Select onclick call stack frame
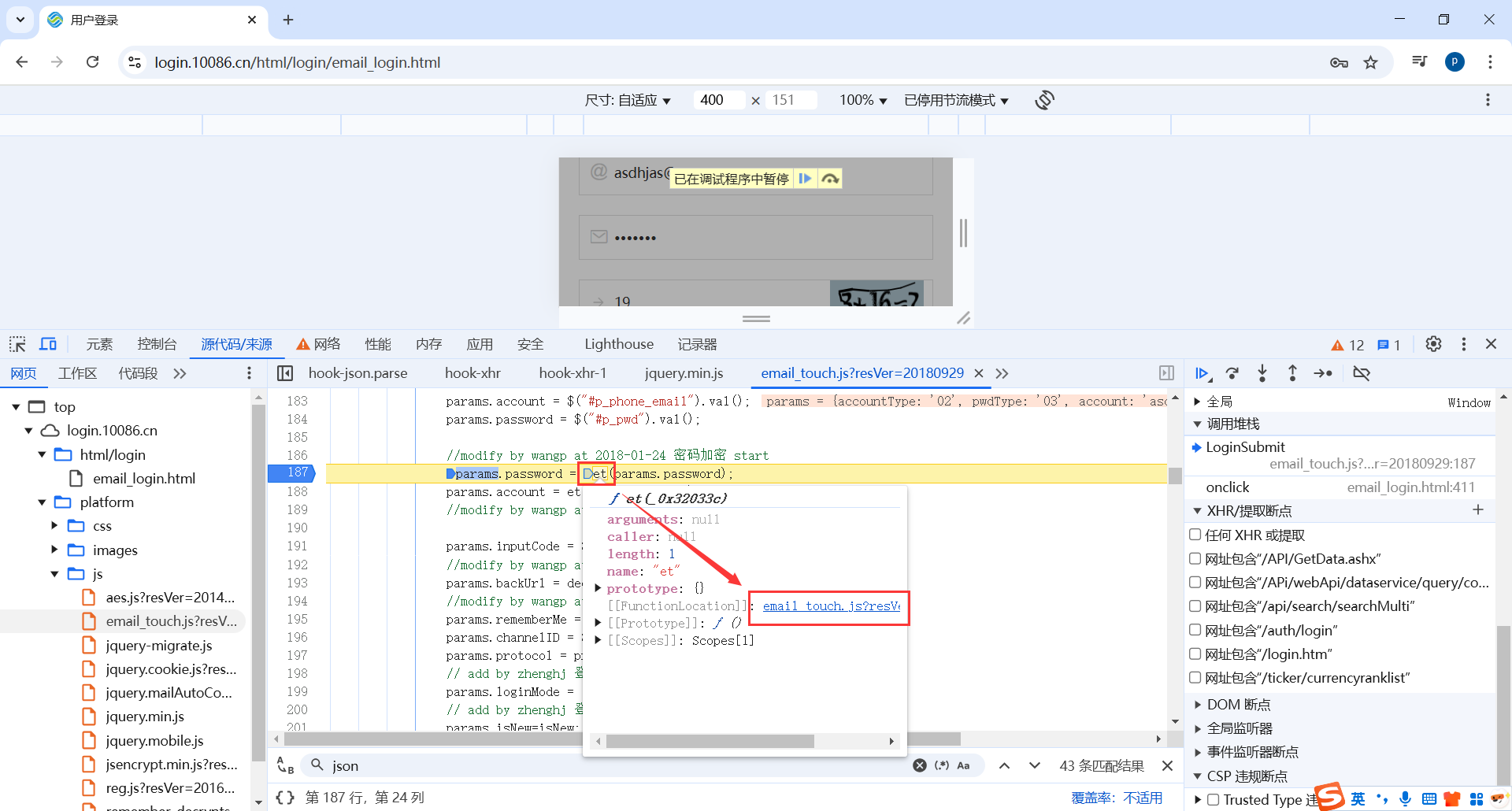1512x811 pixels. 1339,487
